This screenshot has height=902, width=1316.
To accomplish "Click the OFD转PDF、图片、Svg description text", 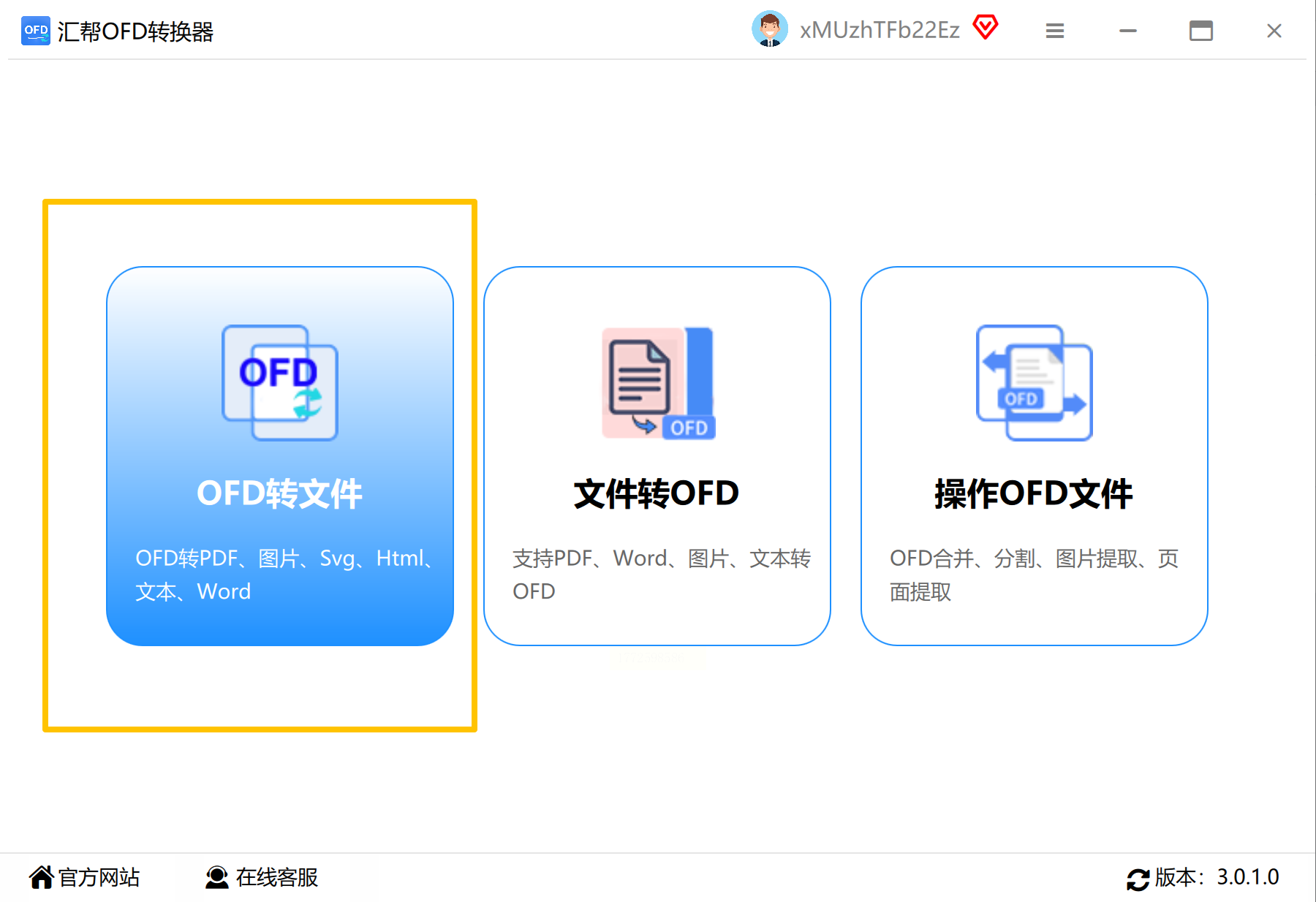I will (x=284, y=575).
